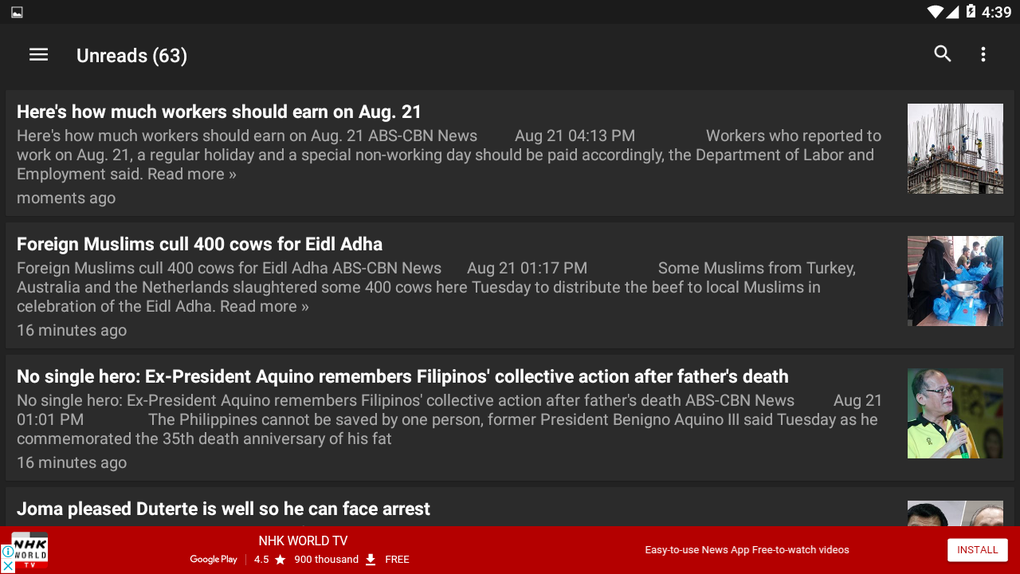Open the Eidl Adha article thumbnail

click(955, 281)
